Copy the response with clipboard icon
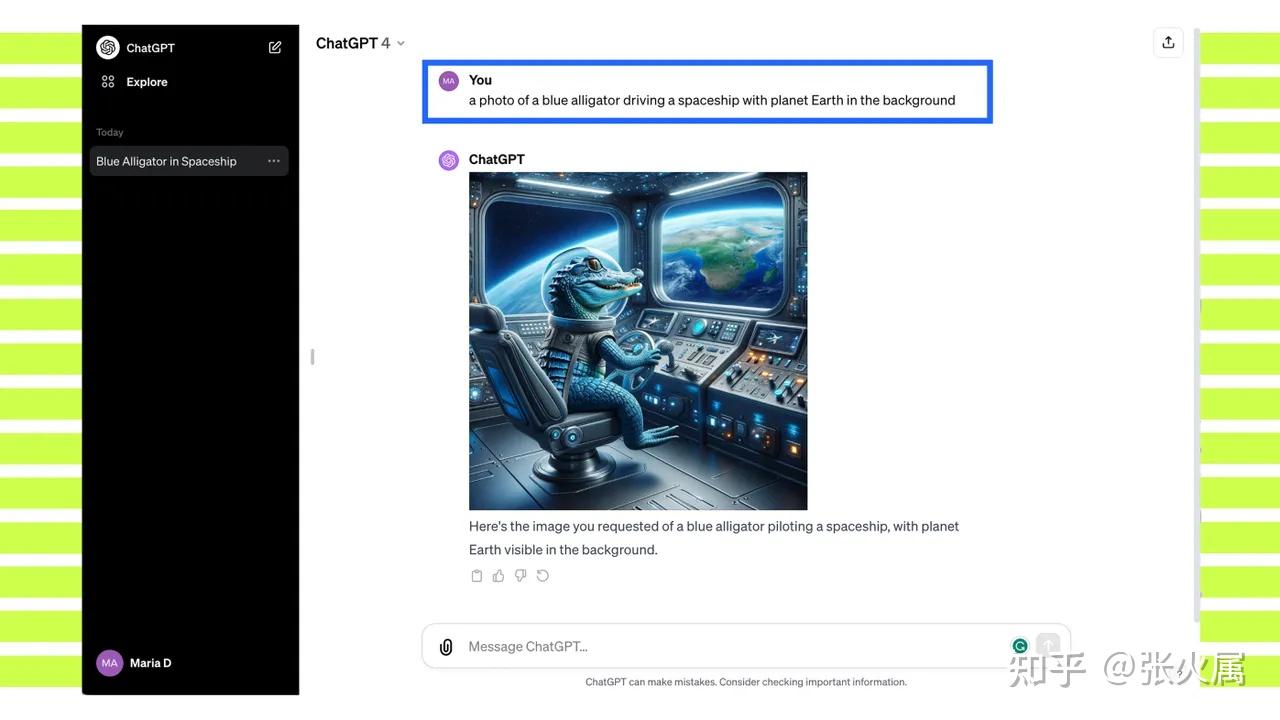The image size is (1280, 720). click(477, 576)
